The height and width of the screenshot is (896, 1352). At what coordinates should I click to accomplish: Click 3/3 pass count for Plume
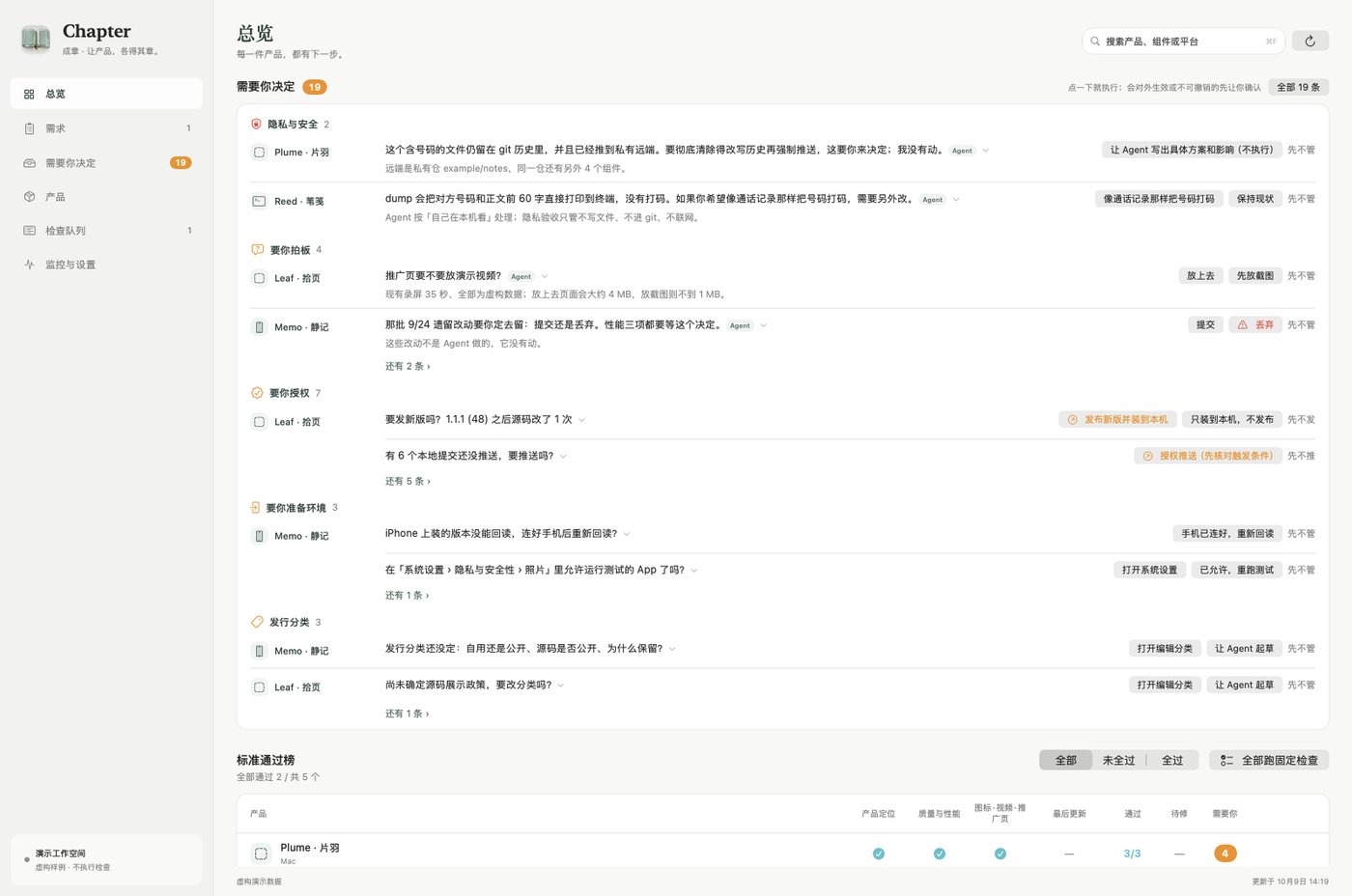[1132, 854]
